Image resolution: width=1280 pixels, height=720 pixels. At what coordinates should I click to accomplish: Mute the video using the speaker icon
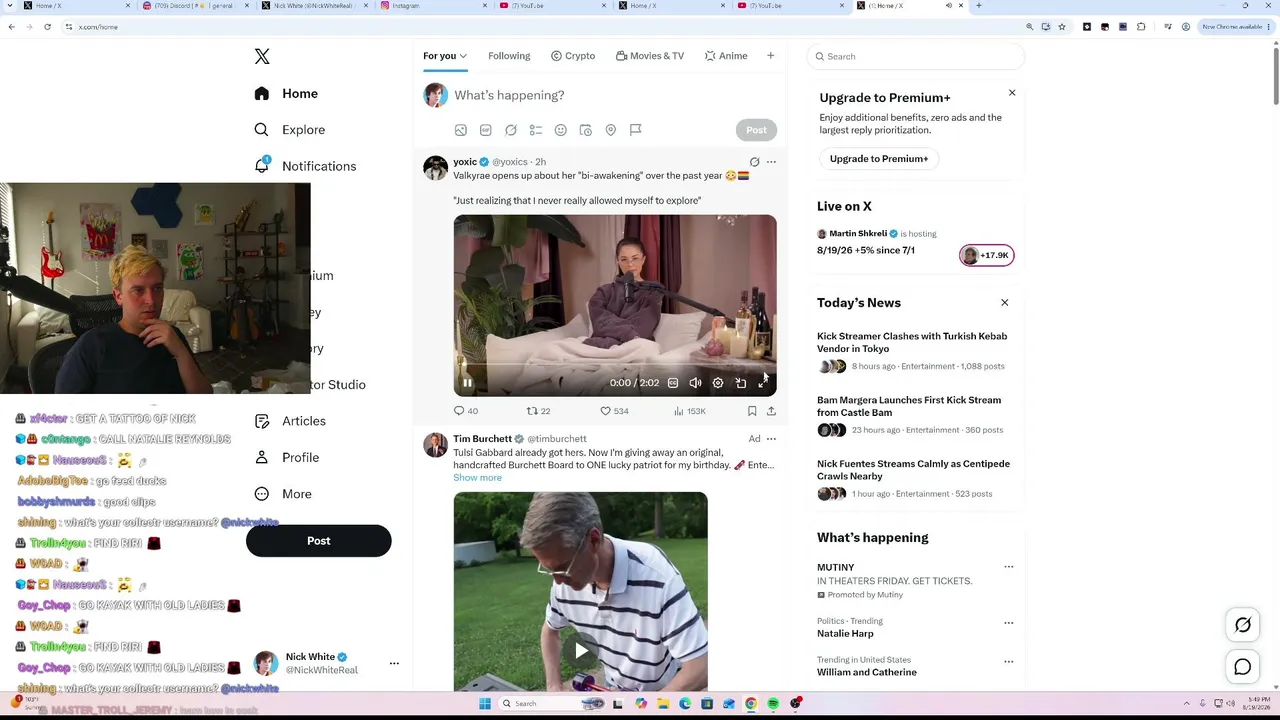(x=695, y=383)
